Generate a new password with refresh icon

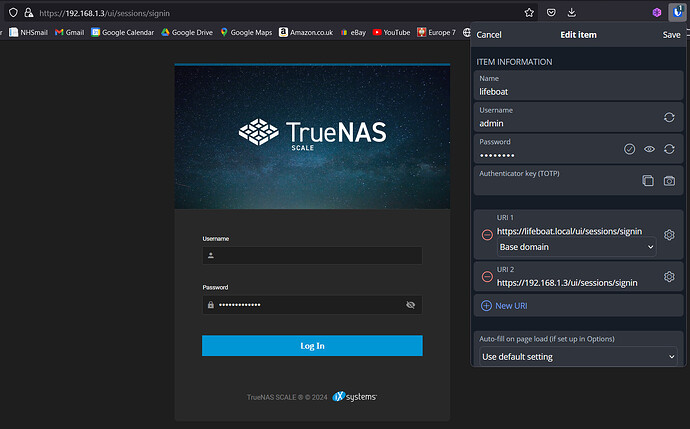pyautogui.click(x=669, y=149)
